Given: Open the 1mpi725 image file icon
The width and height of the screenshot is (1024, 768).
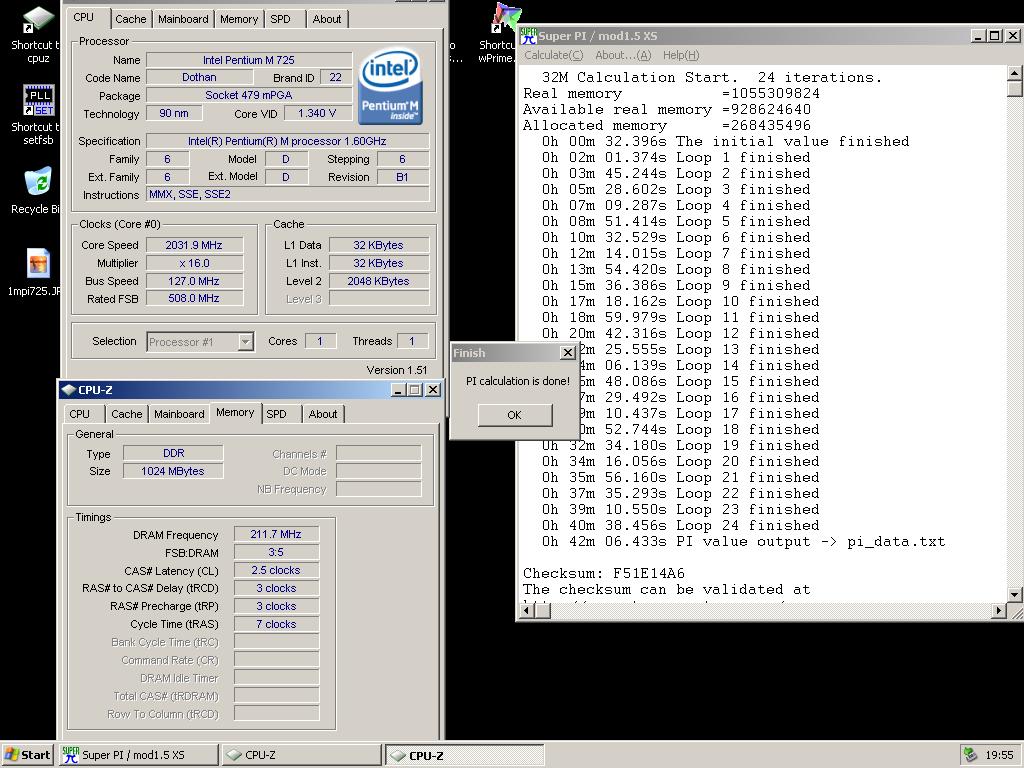Looking at the screenshot, I should (x=39, y=263).
